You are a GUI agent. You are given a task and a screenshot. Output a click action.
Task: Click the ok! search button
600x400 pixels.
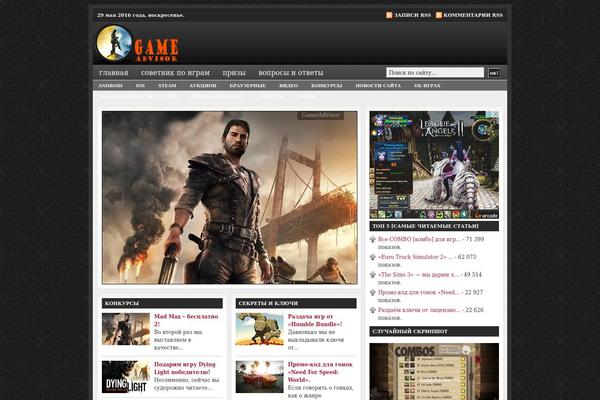[x=494, y=72]
